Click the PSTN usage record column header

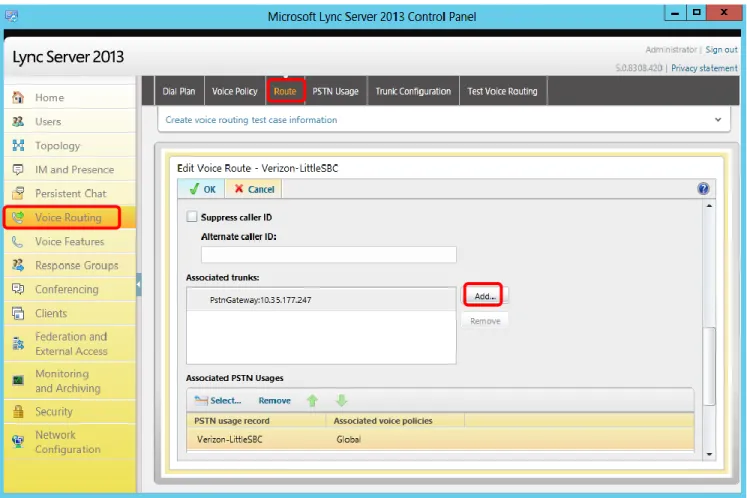(x=256, y=421)
